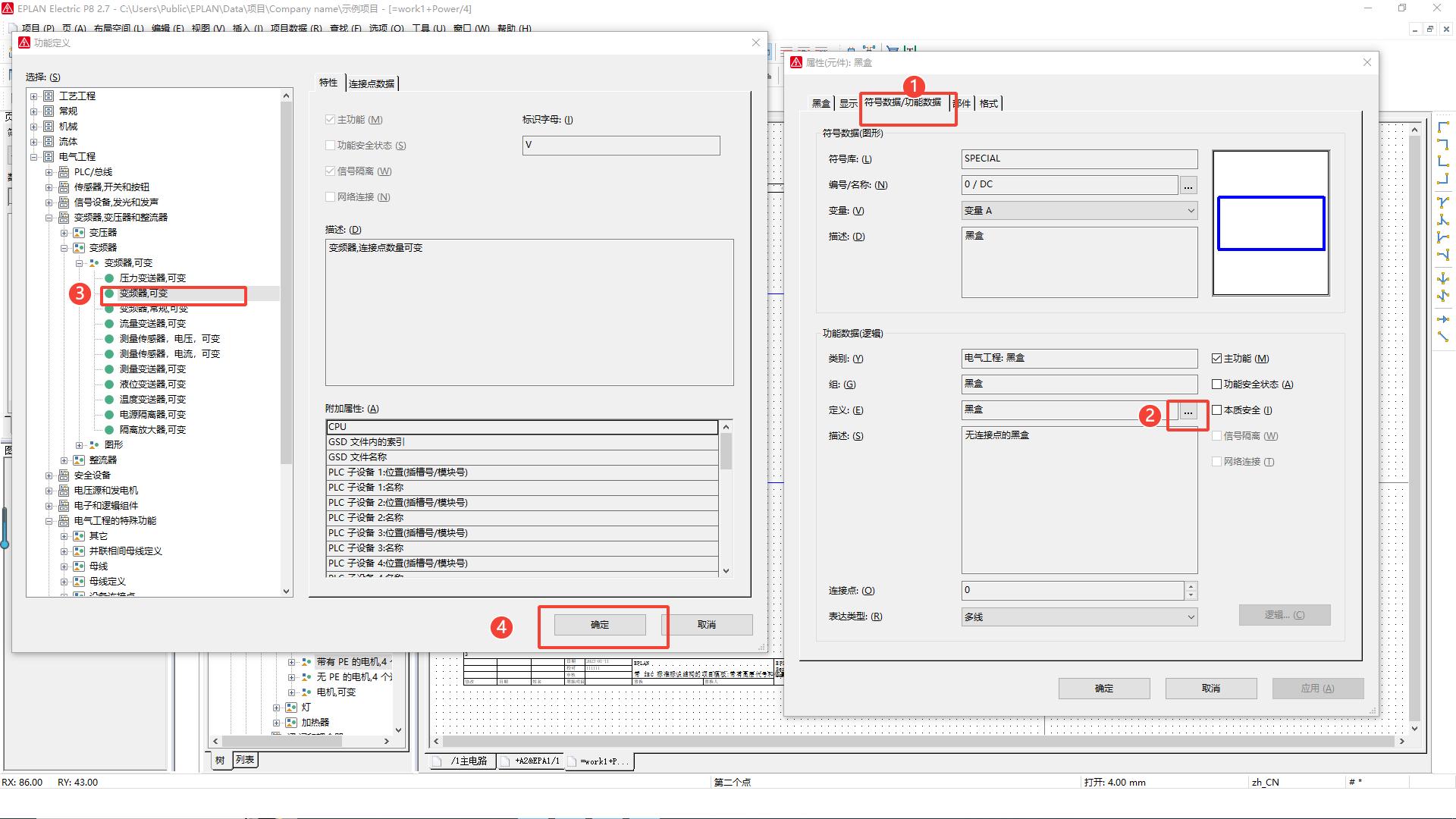The width and height of the screenshot is (1456, 819).
Task: Click the 电气工程 category tree icon
Action: click(49, 157)
